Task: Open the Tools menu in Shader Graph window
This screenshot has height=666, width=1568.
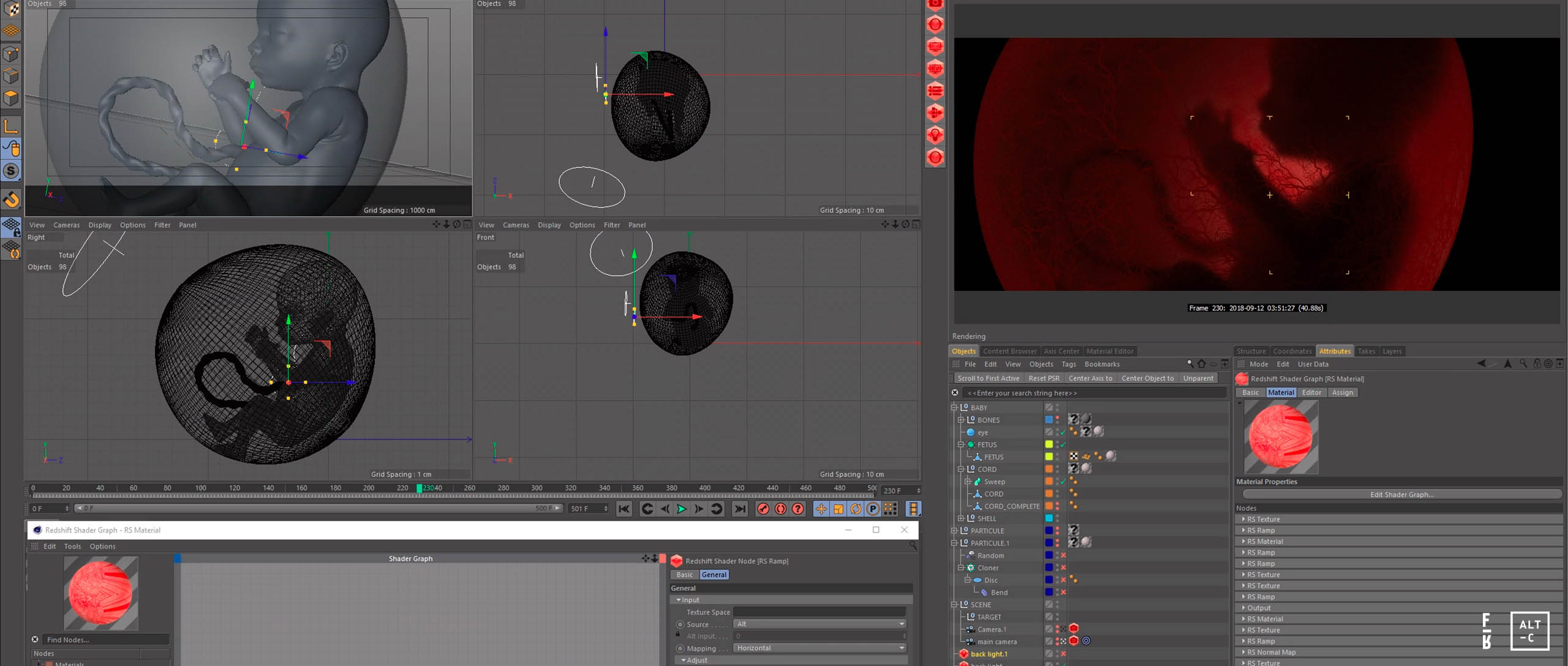Action: [x=72, y=547]
